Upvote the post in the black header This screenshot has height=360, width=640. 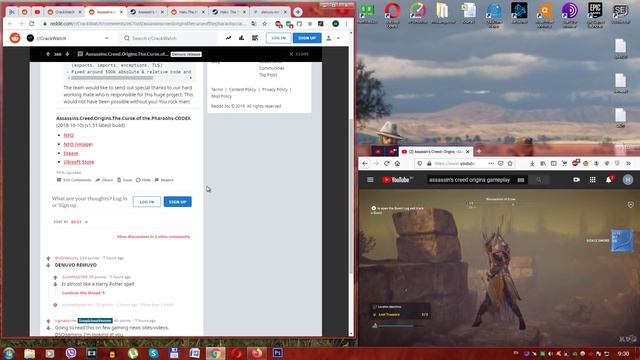tap(48, 54)
